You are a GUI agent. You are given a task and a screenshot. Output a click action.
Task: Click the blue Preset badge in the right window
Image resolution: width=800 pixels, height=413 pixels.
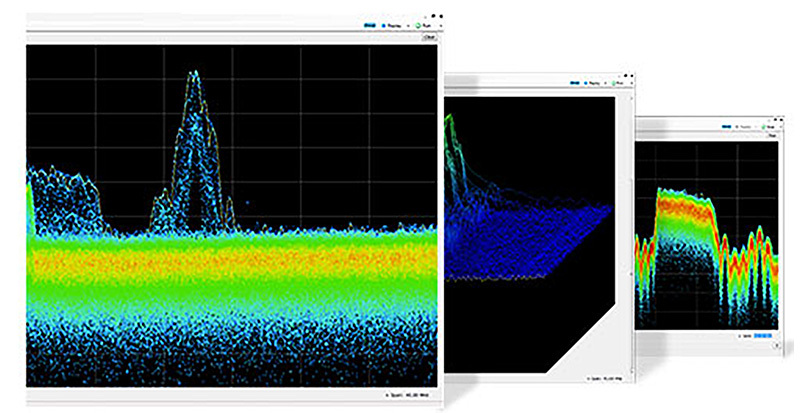pyautogui.click(x=727, y=126)
